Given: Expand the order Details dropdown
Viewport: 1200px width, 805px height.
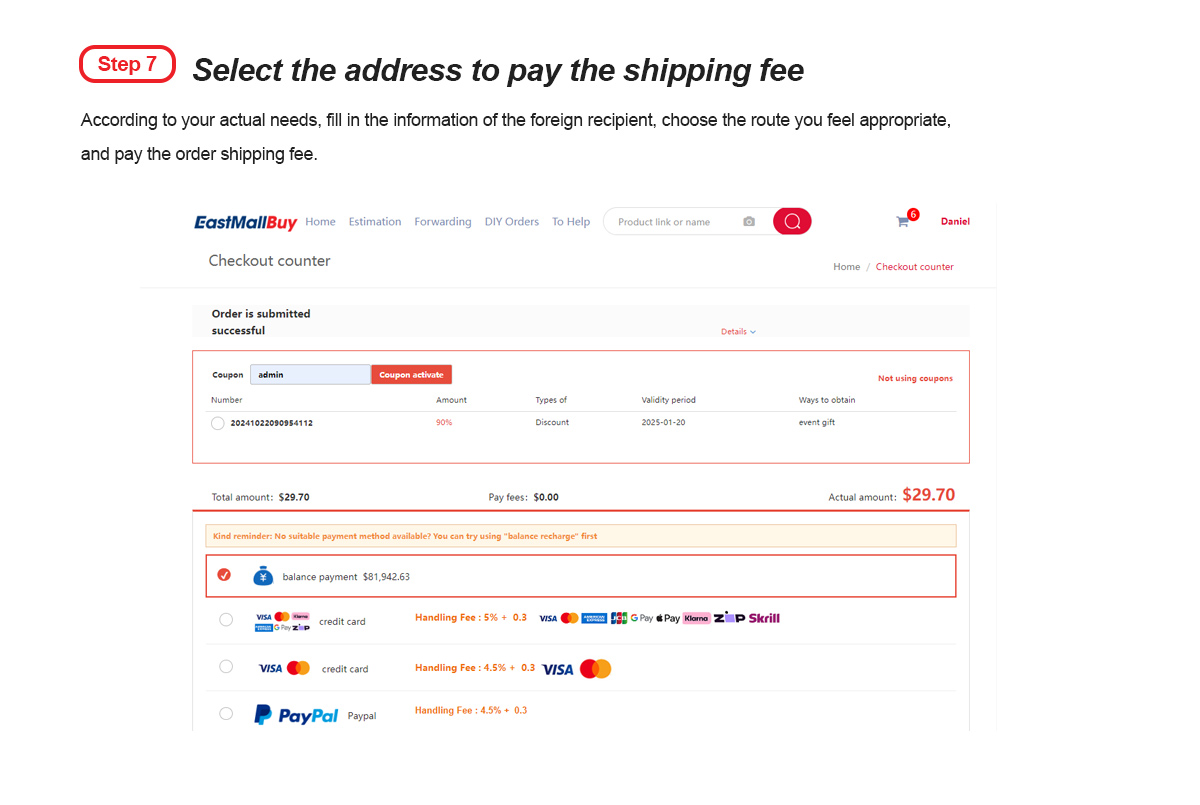Looking at the screenshot, I should pyautogui.click(x=738, y=332).
